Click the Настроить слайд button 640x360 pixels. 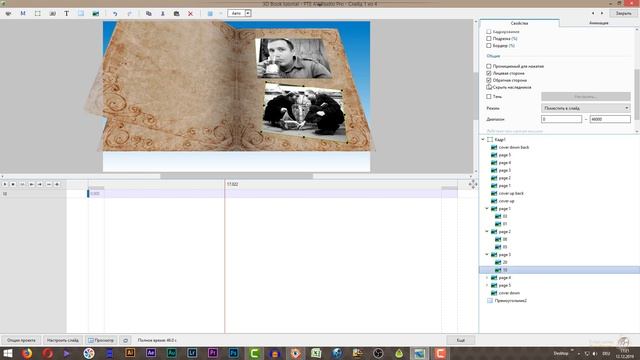62,340
